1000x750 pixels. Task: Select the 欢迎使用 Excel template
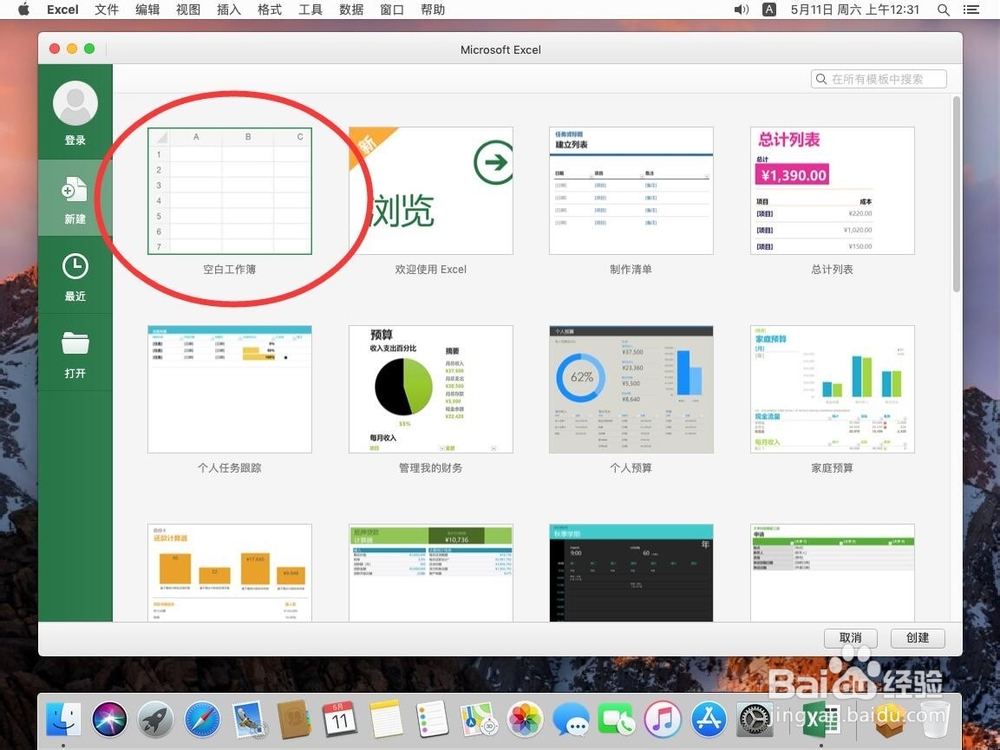430,191
